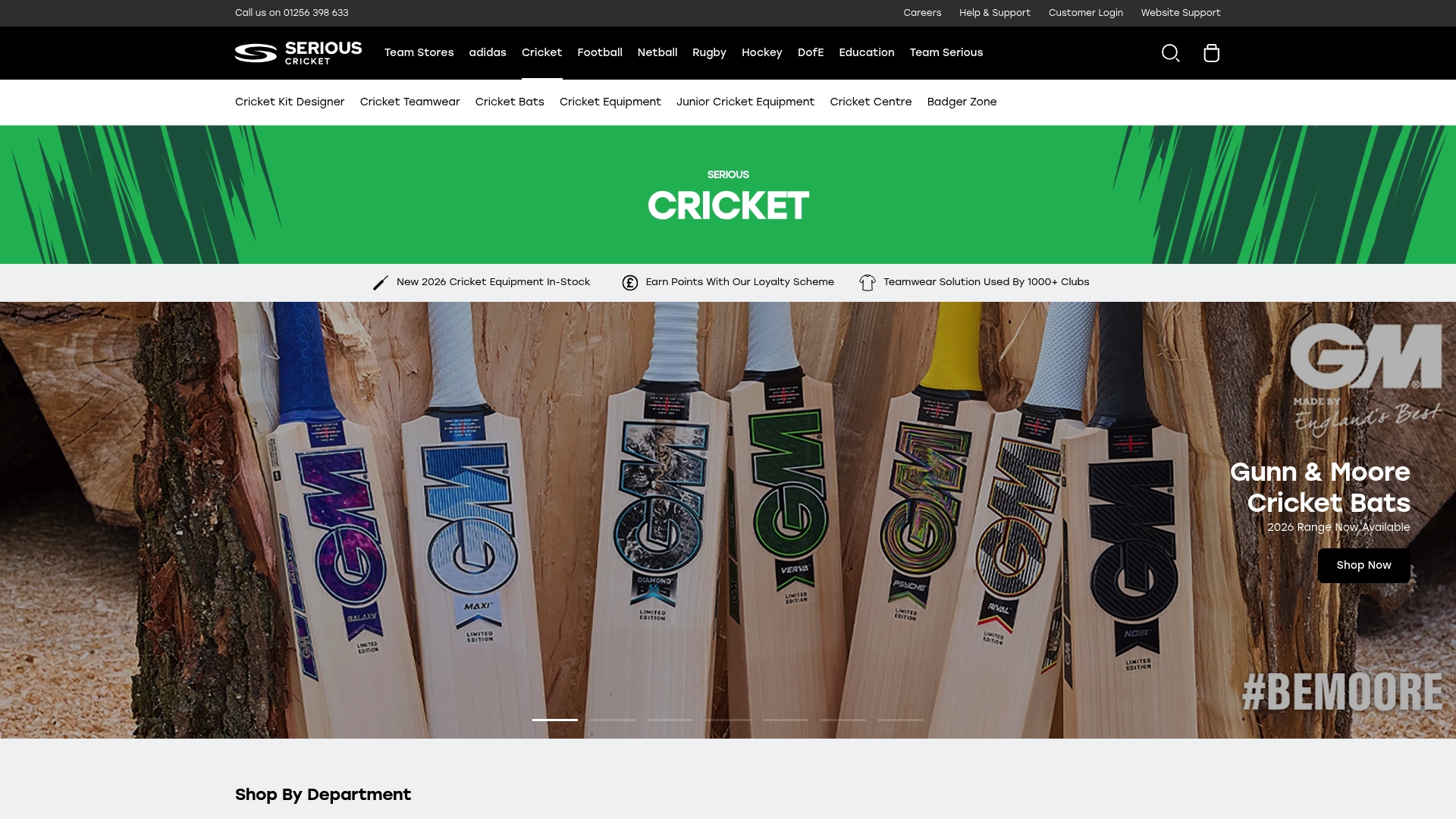This screenshot has width=1456, height=819.
Task: Open the Customer Login link
Action: (1085, 13)
